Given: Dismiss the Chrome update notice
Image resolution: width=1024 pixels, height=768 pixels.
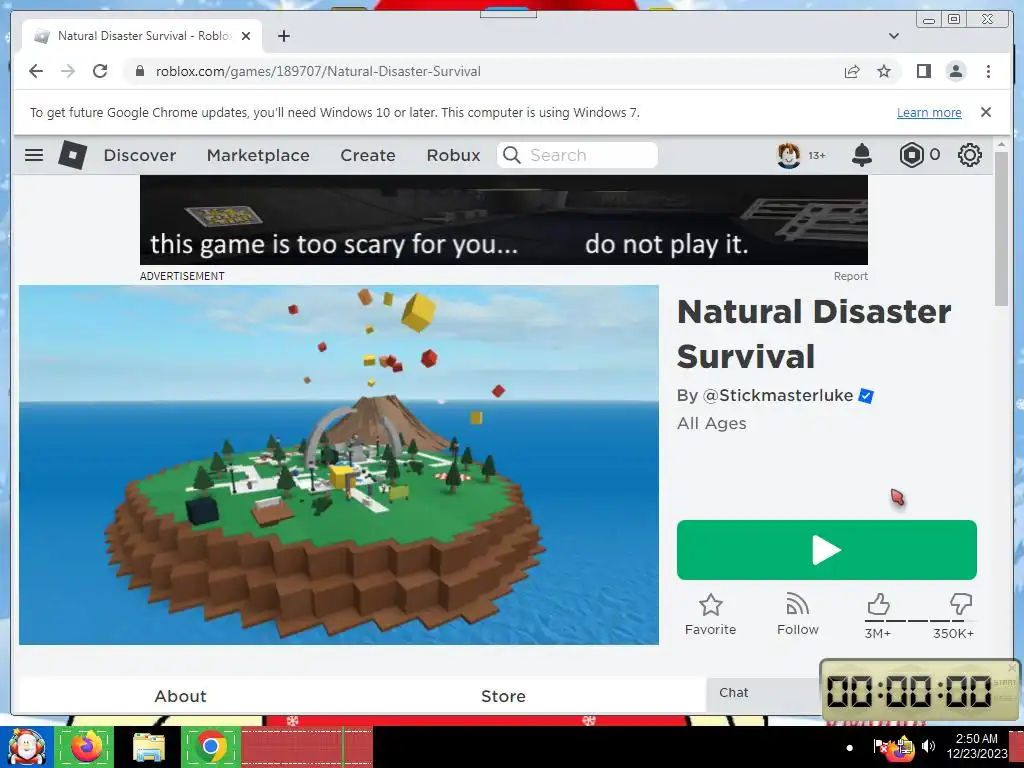Looking at the screenshot, I should click(x=985, y=112).
